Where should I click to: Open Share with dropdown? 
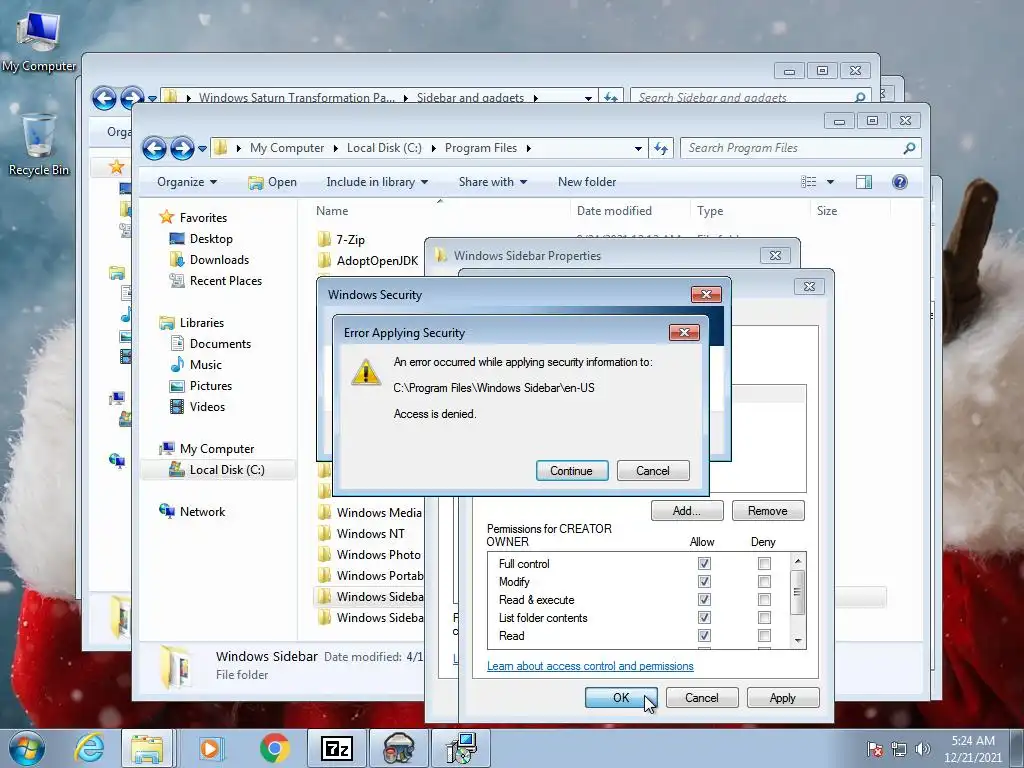pos(492,182)
